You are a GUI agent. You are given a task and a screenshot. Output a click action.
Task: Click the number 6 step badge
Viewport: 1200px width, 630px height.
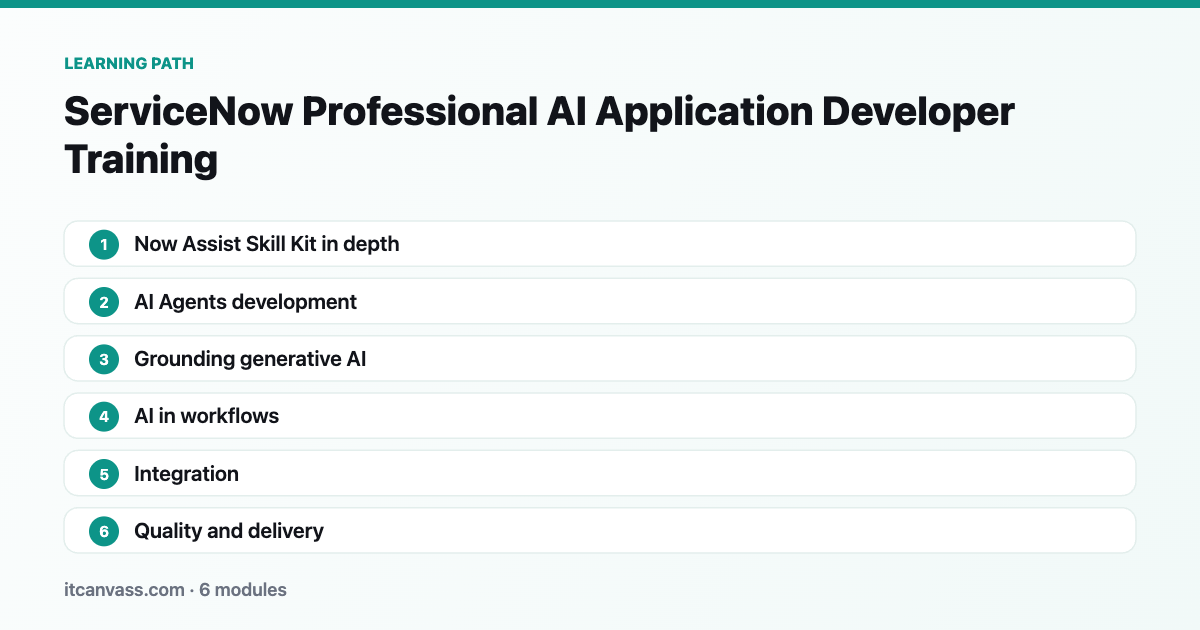[x=104, y=531]
